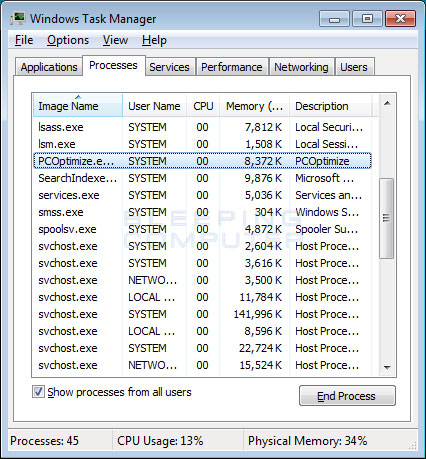
Task: Sort processes by CPU column header
Action: click(203, 106)
